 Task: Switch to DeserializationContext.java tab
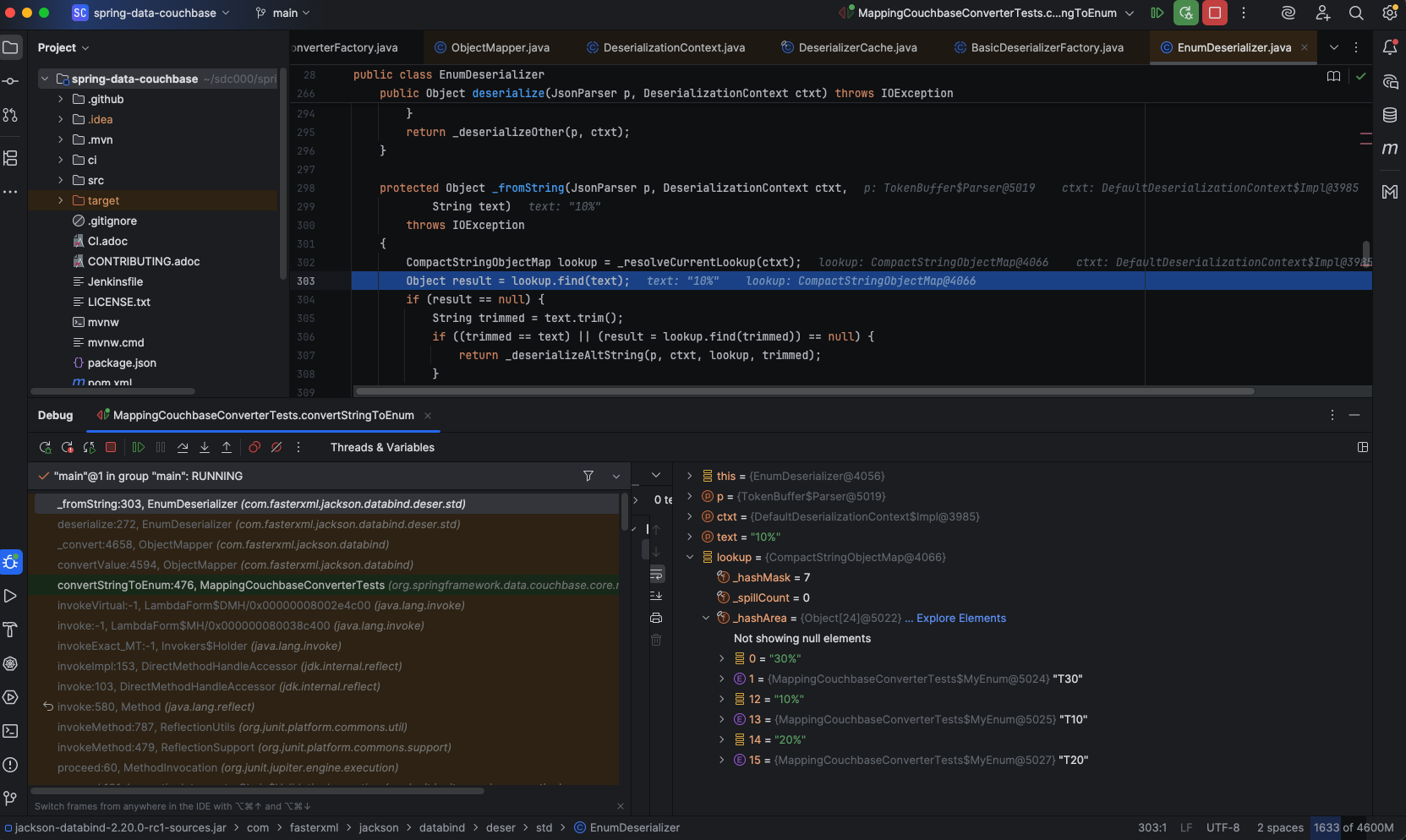[666, 47]
